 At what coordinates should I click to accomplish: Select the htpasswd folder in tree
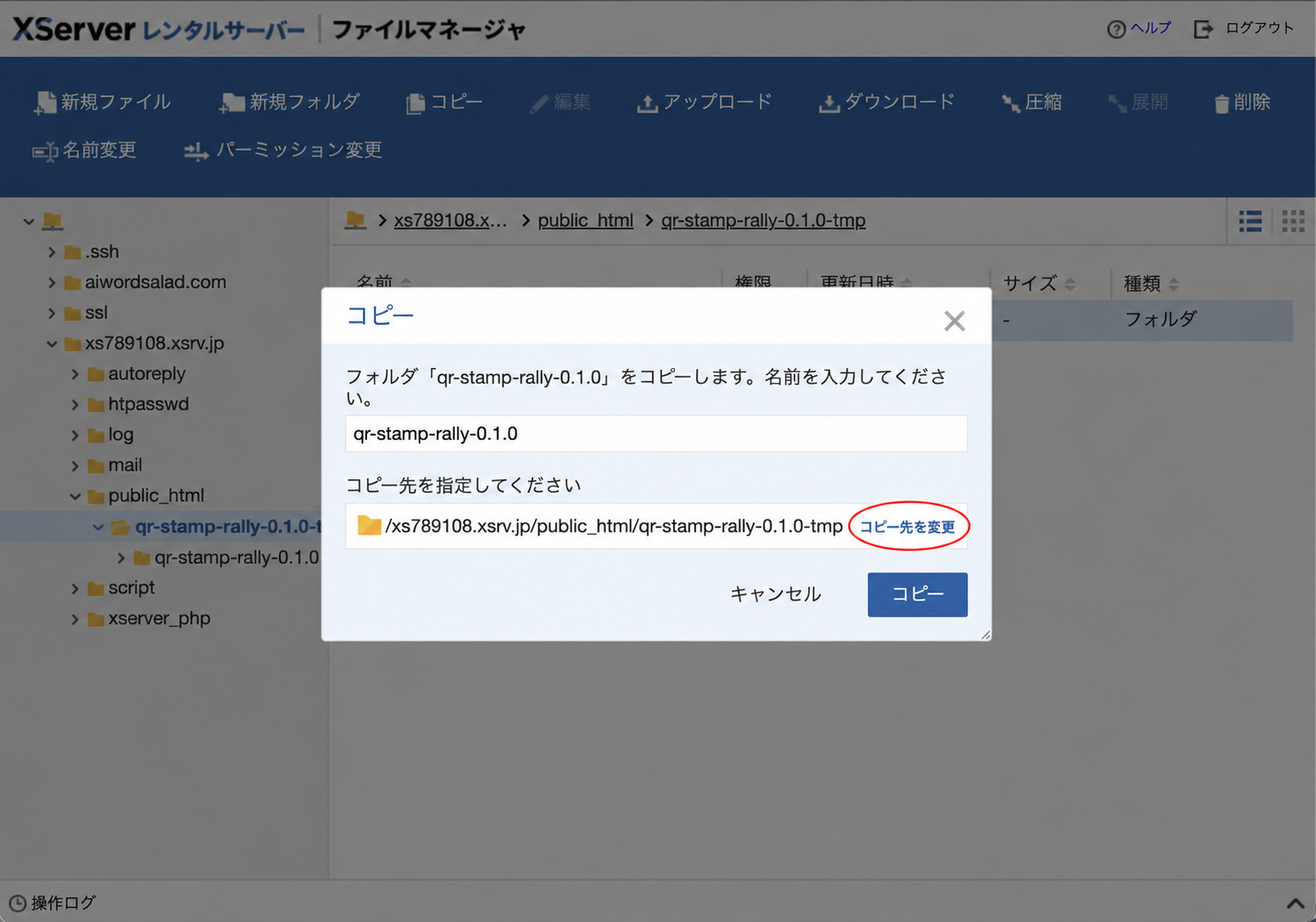139,404
